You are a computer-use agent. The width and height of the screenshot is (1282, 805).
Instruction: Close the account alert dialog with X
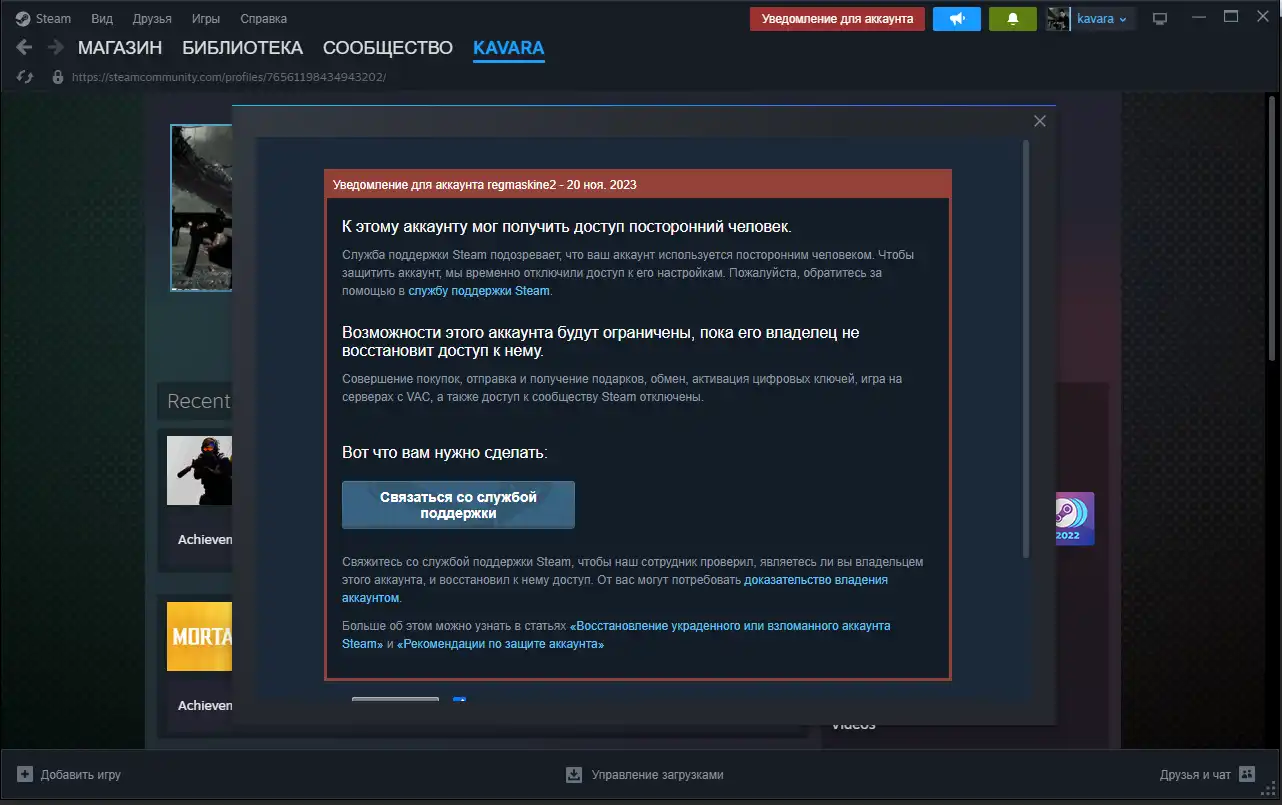1040,121
